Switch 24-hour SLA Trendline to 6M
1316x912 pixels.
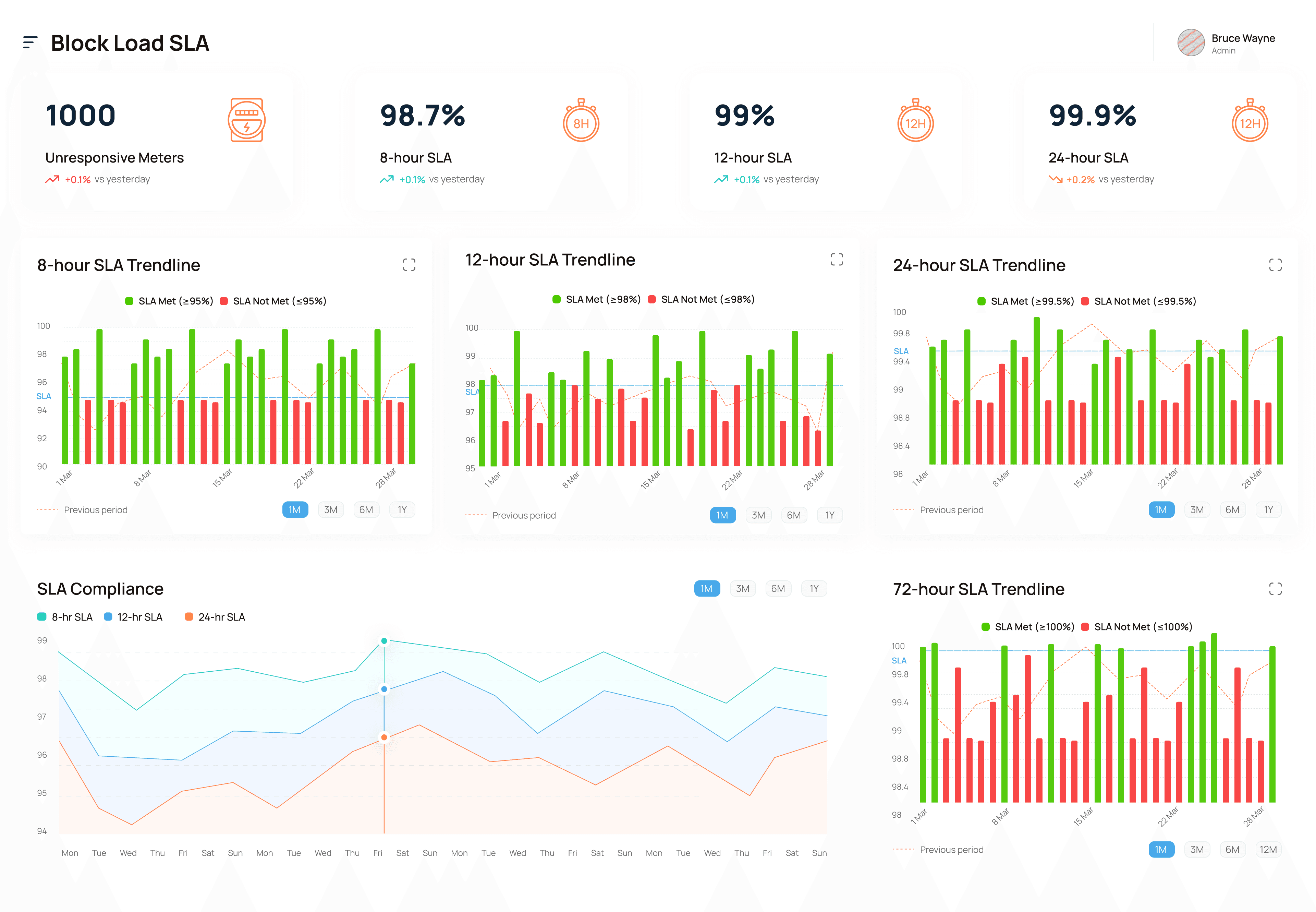coord(1233,510)
